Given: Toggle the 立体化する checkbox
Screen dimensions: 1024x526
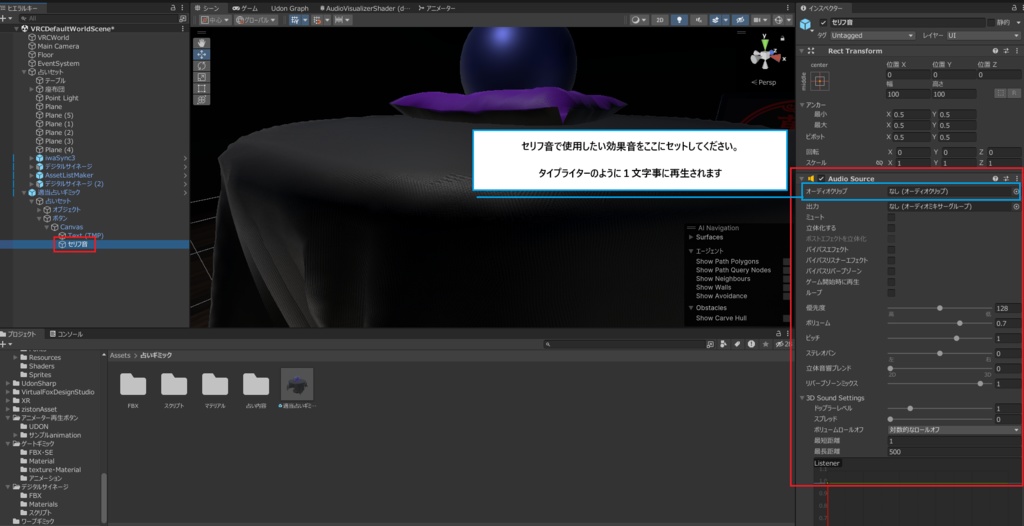Looking at the screenshot, I should point(891,228).
